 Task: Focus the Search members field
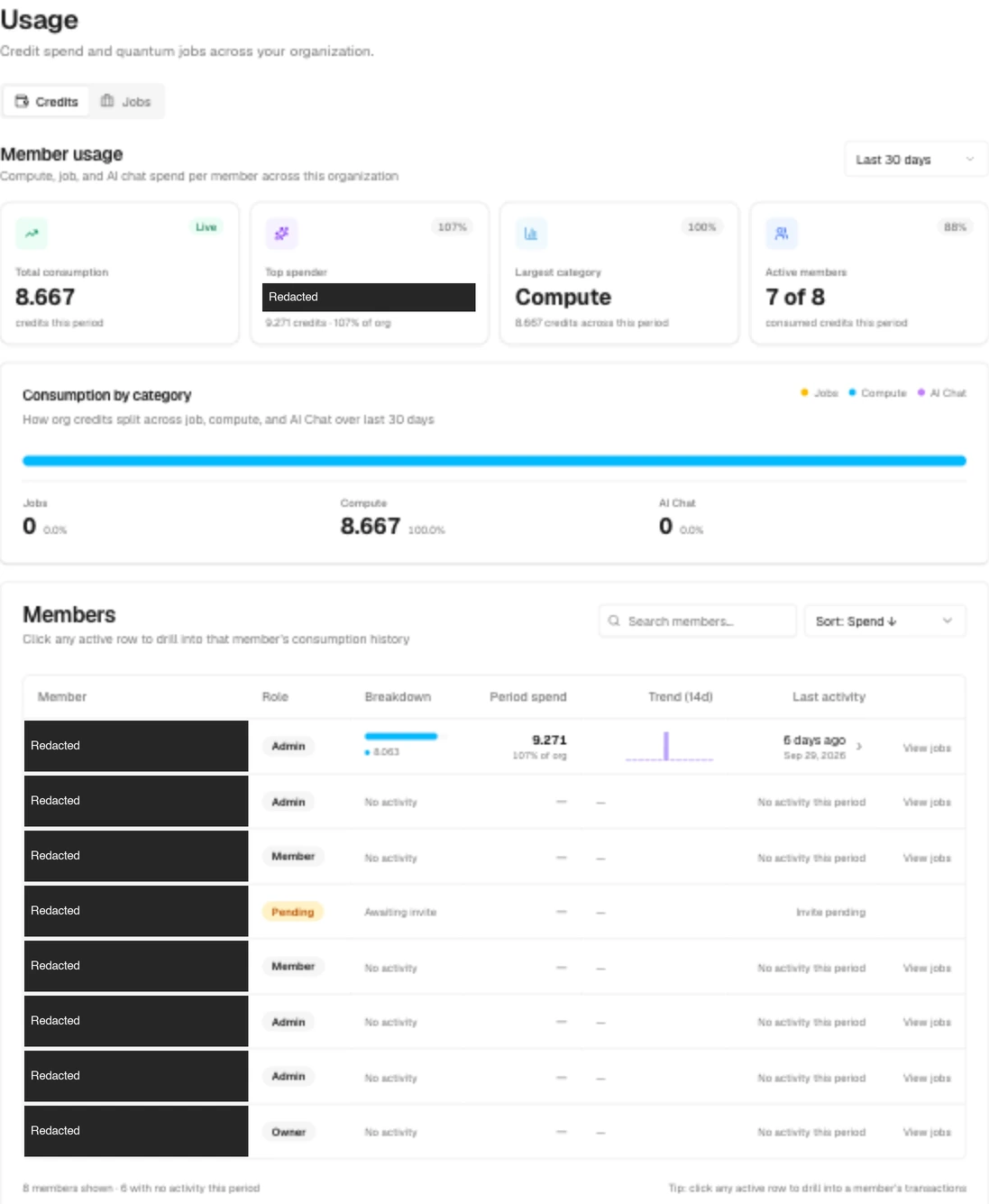(697, 620)
